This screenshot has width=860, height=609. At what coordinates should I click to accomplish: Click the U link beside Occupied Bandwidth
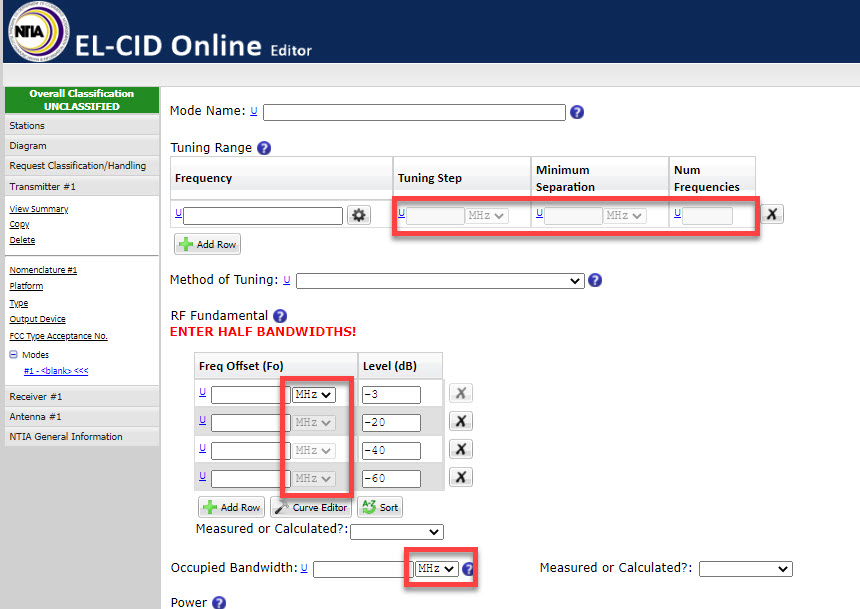pyautogui.click(x=304, y=568)
